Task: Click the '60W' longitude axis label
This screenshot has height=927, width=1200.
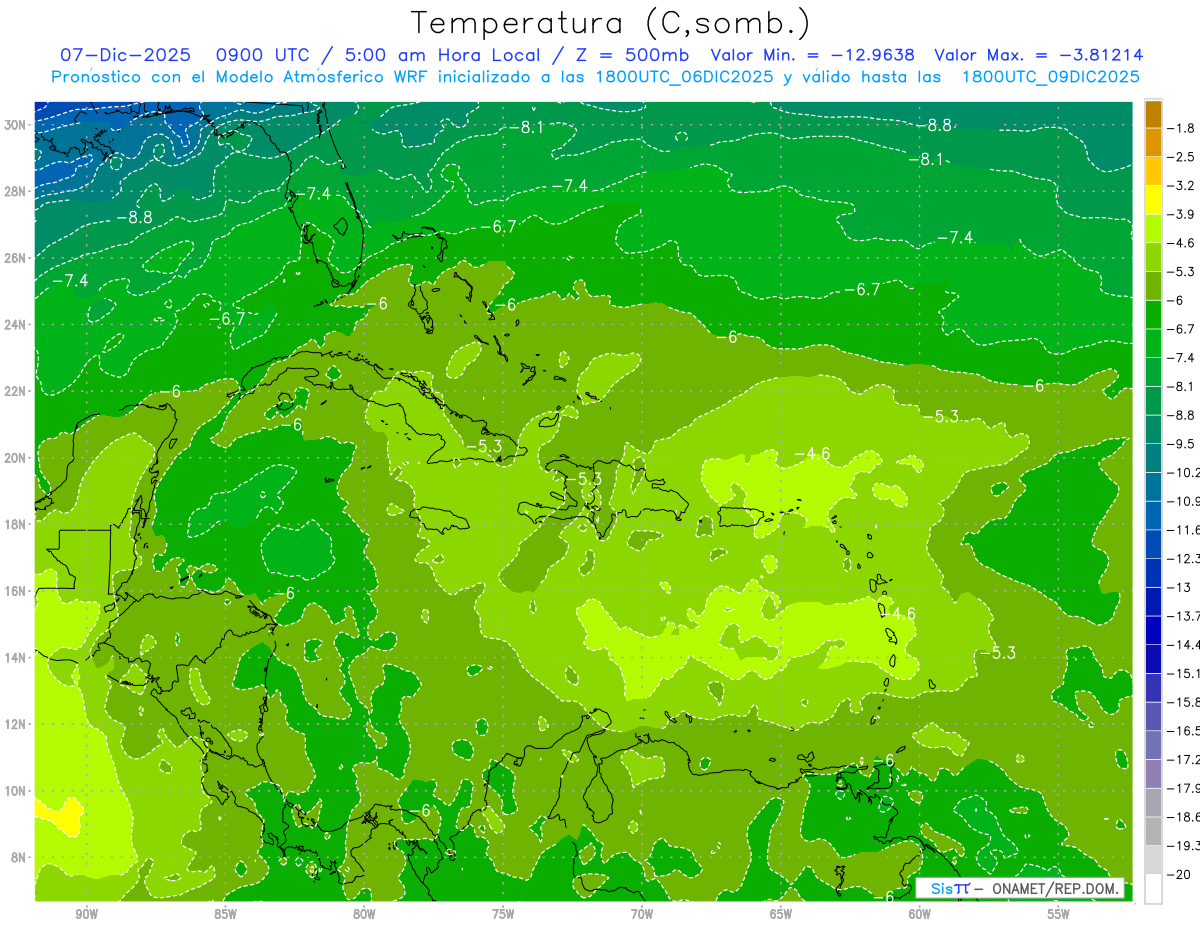Action: (x=920, y=915)
